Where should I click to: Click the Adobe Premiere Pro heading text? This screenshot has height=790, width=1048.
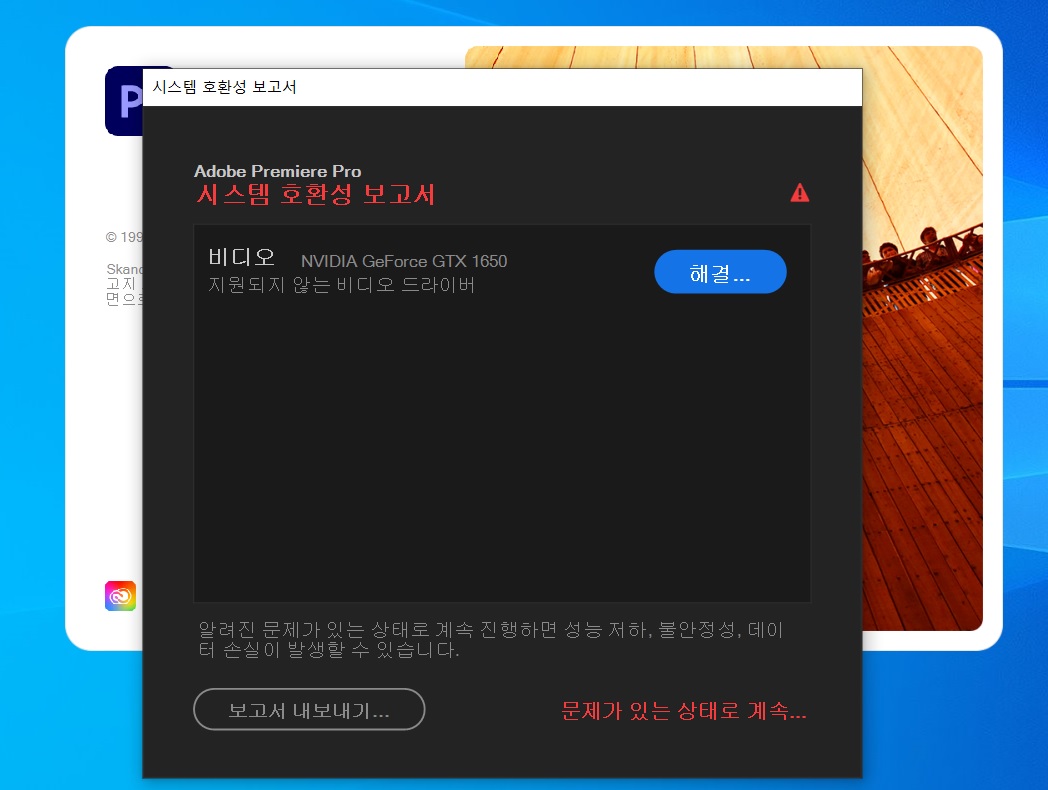click(277, 171)
